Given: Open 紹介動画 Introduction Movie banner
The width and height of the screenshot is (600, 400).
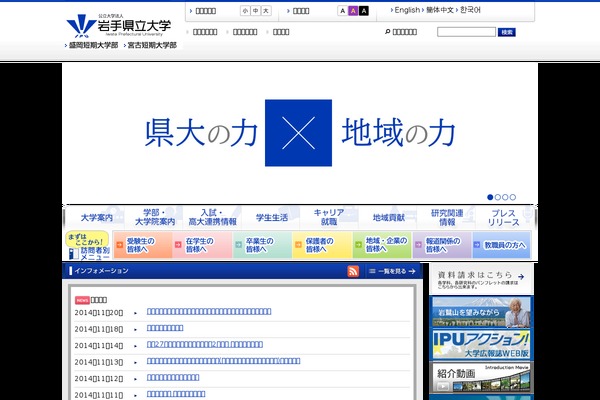Looking at the screenshot, I should coord(481,377).
